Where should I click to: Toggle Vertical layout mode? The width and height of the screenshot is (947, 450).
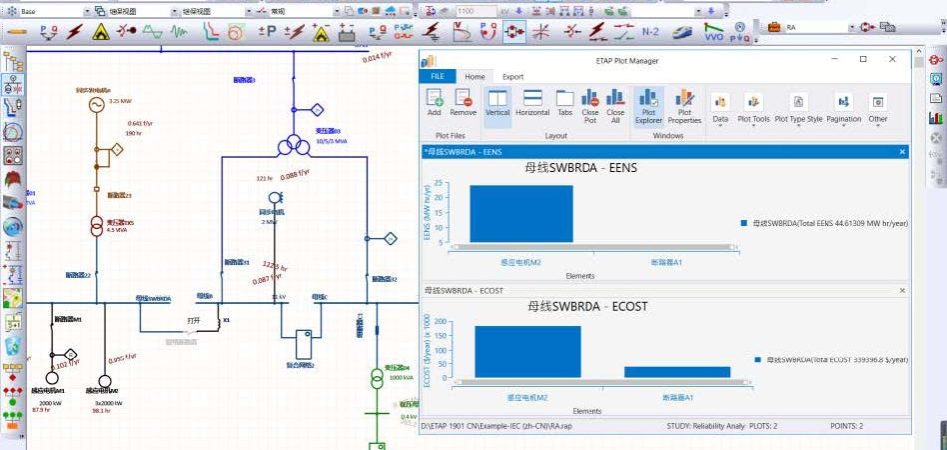[497, 103]
